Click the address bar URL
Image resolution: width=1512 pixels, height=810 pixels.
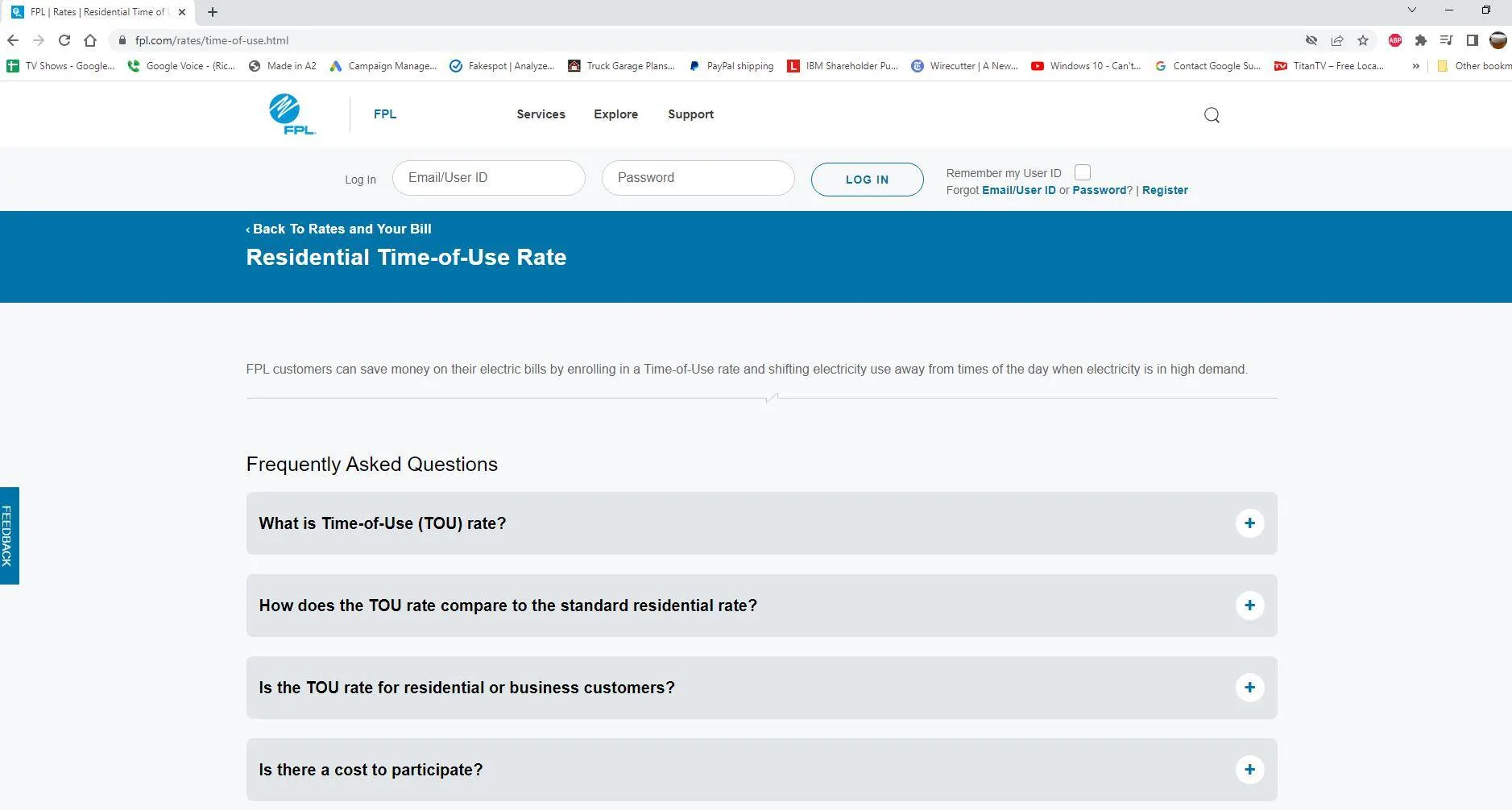tap(212, 40)
